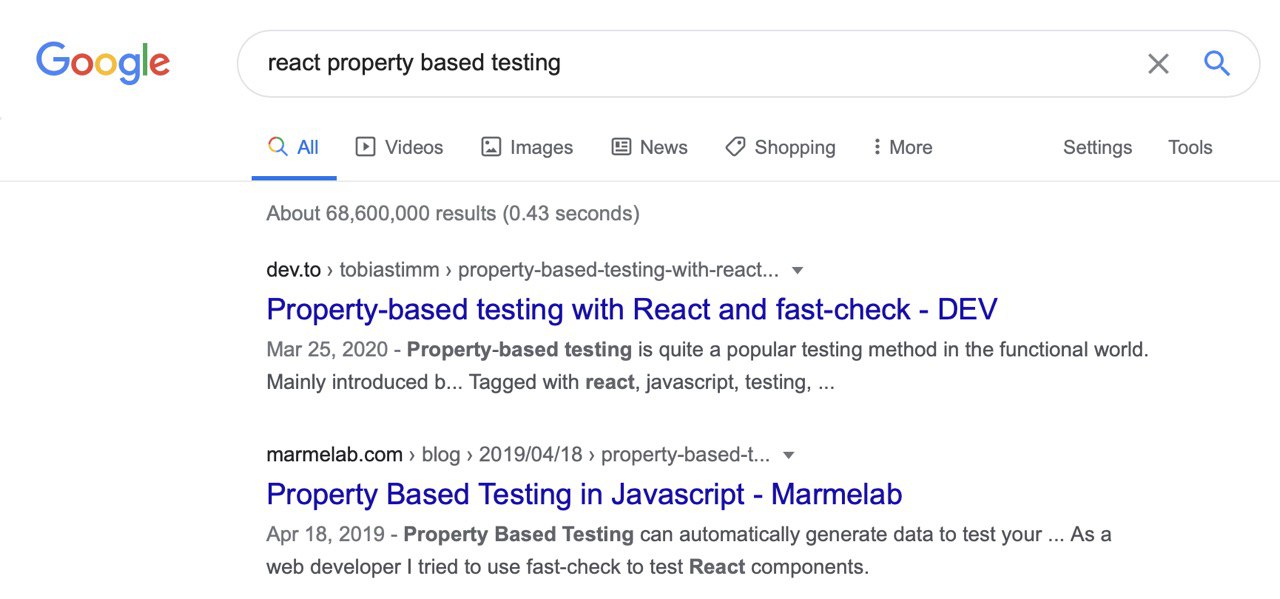
Task: Open Property Based Testing in Javascript - Marmelab
Action: (584, 494)
